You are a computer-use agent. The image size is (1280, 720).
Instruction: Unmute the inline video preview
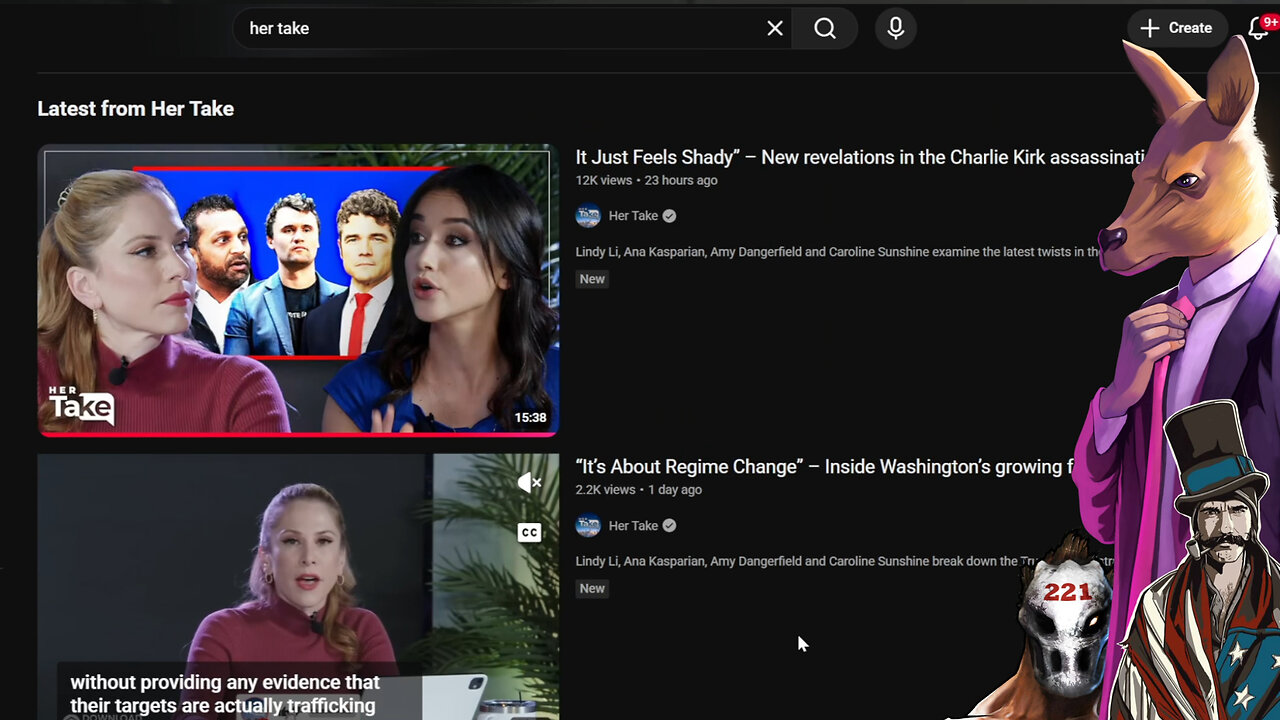point(529,483)
